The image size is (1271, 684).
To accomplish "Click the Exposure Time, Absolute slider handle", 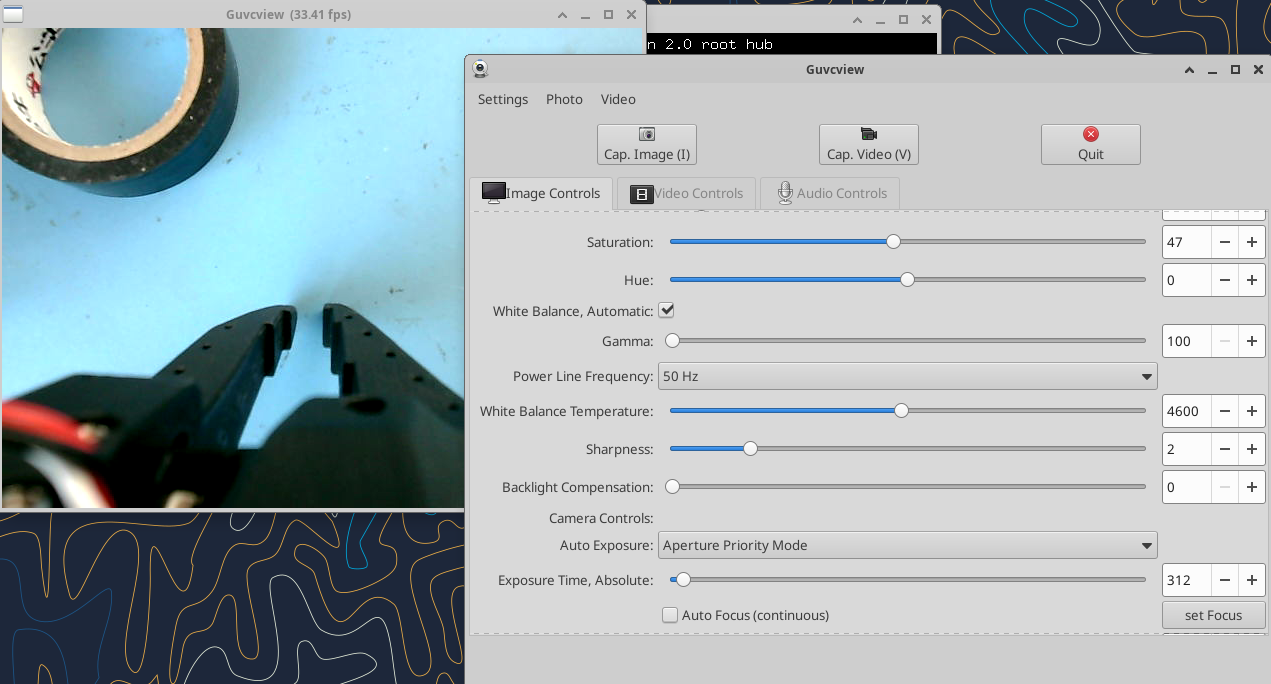I will coord(683,579).
